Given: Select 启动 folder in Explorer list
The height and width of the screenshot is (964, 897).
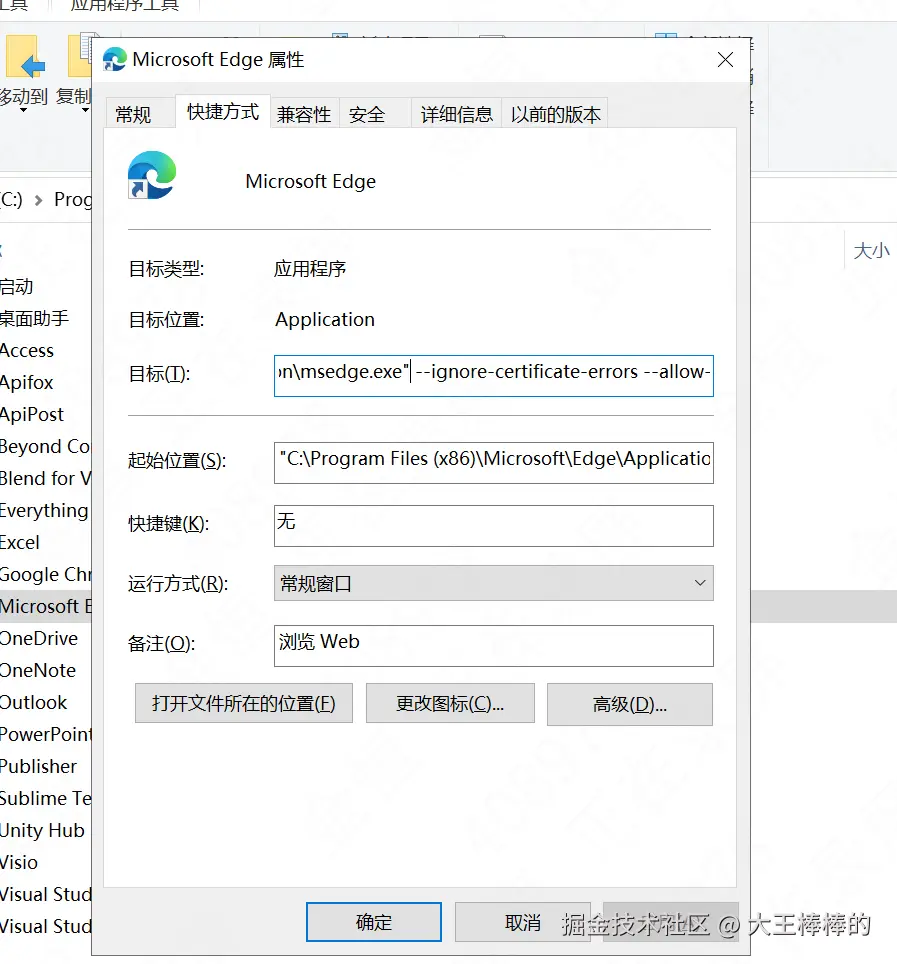Looking at the screenshot, I should [x=17, y=286].
